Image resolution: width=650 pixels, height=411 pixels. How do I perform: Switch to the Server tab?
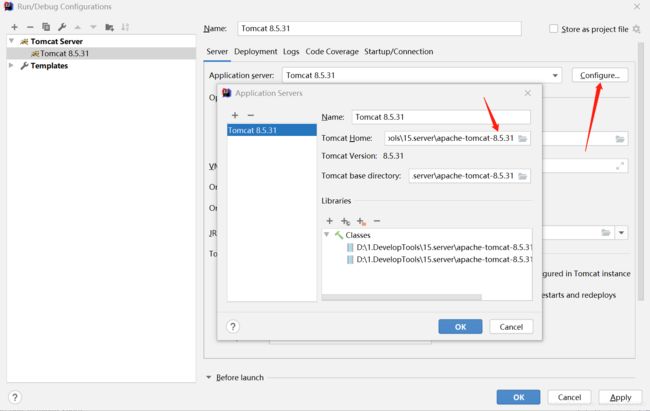click(x=217, y=51)
